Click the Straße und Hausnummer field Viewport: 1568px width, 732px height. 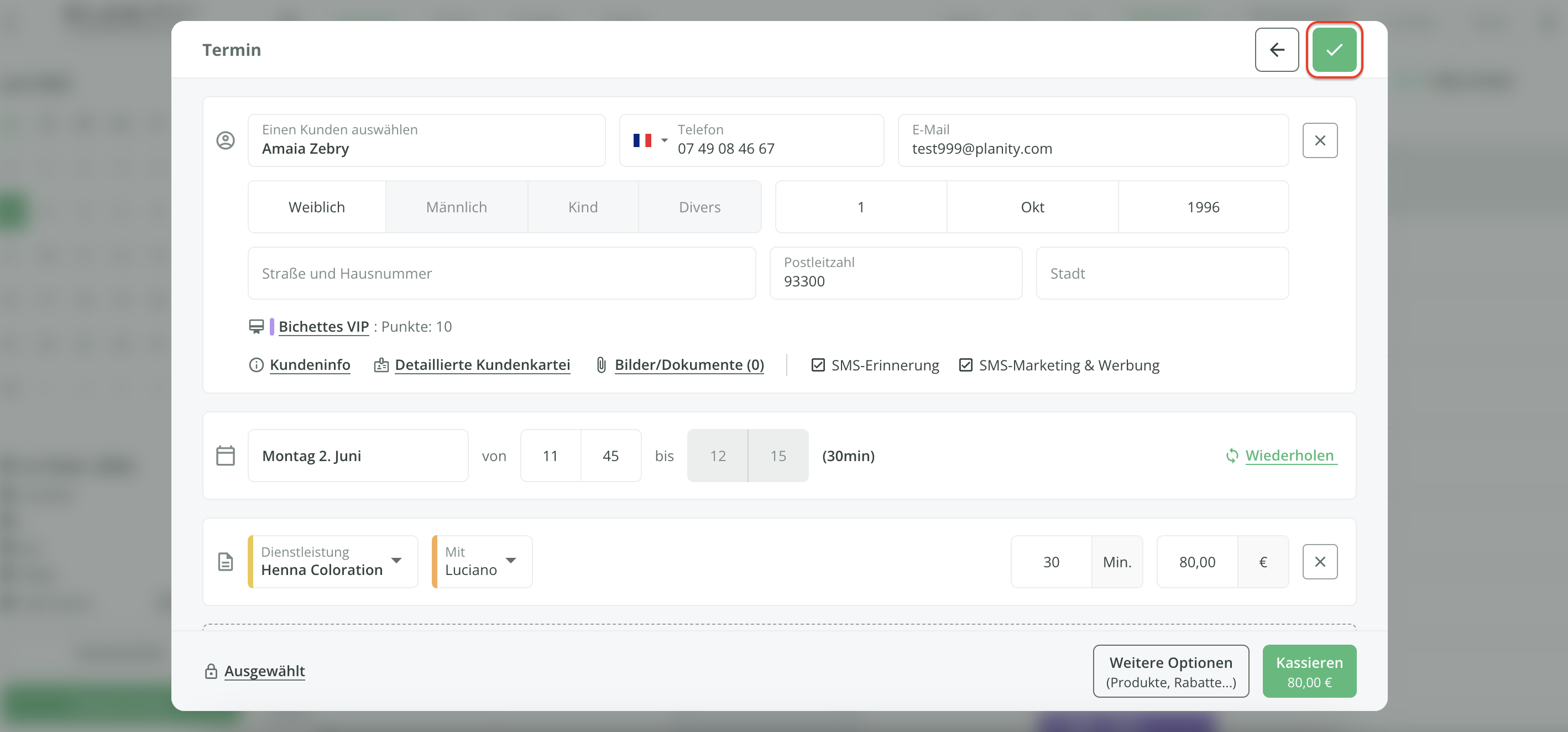501,274
